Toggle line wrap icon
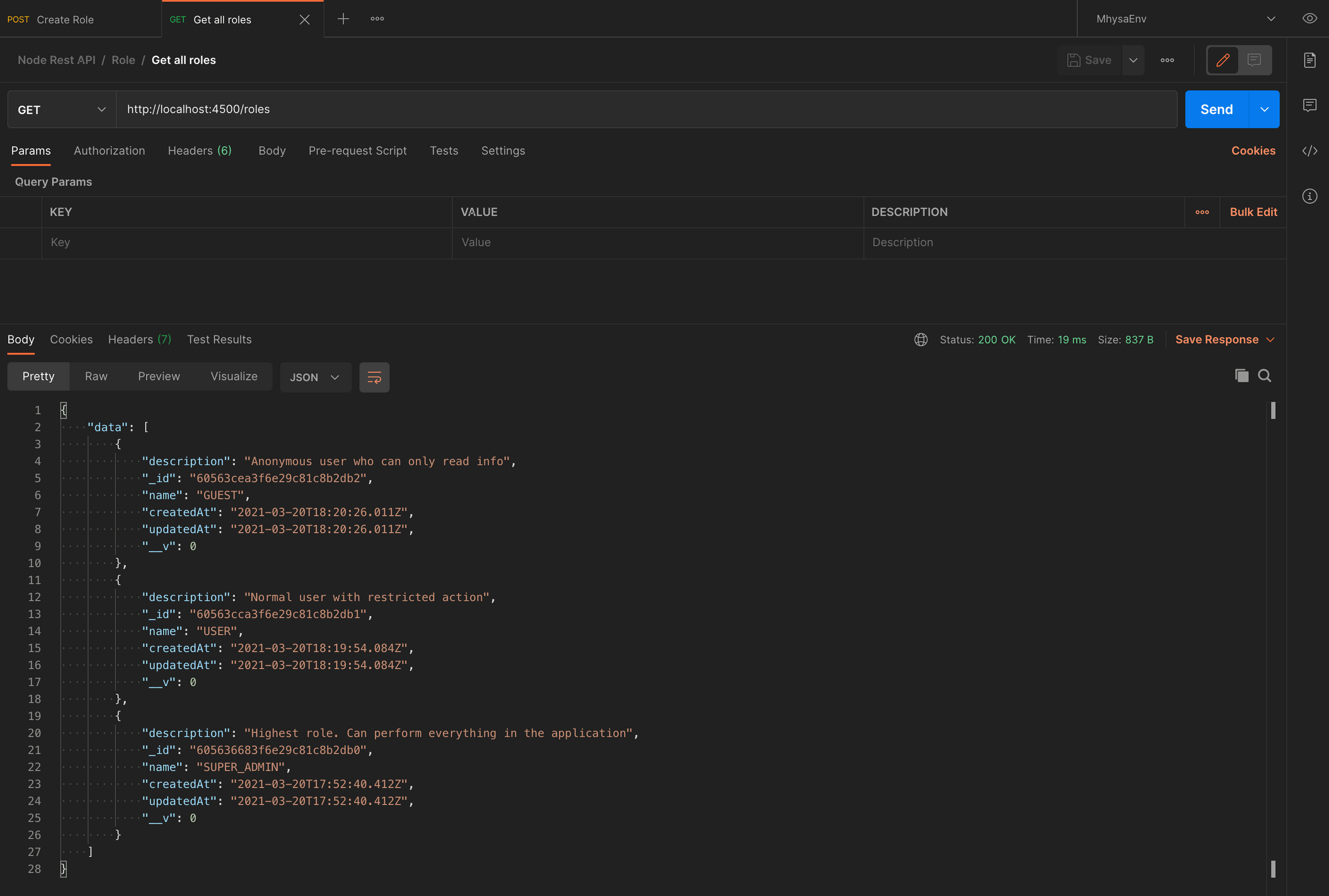The image size is (1329, 896). [374, 377]
